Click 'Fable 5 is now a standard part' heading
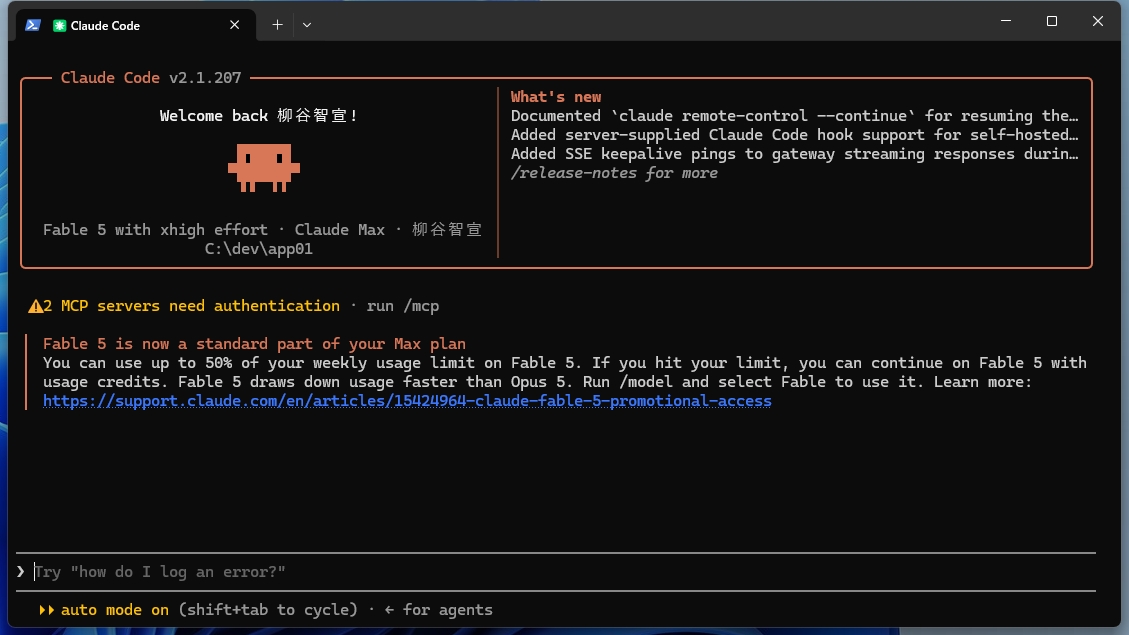The image size is (1129, 635). pyautogui.click(x=254, y=344)
